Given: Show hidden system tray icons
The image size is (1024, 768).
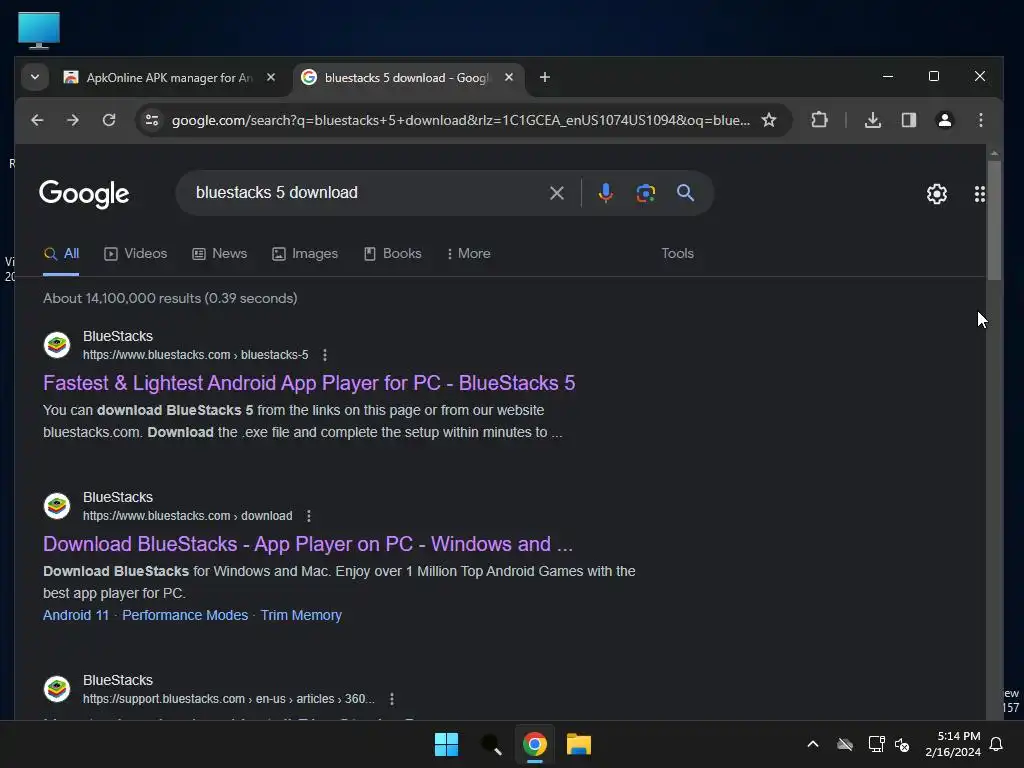Looking at the screenshot, I should tap(813, 744).
